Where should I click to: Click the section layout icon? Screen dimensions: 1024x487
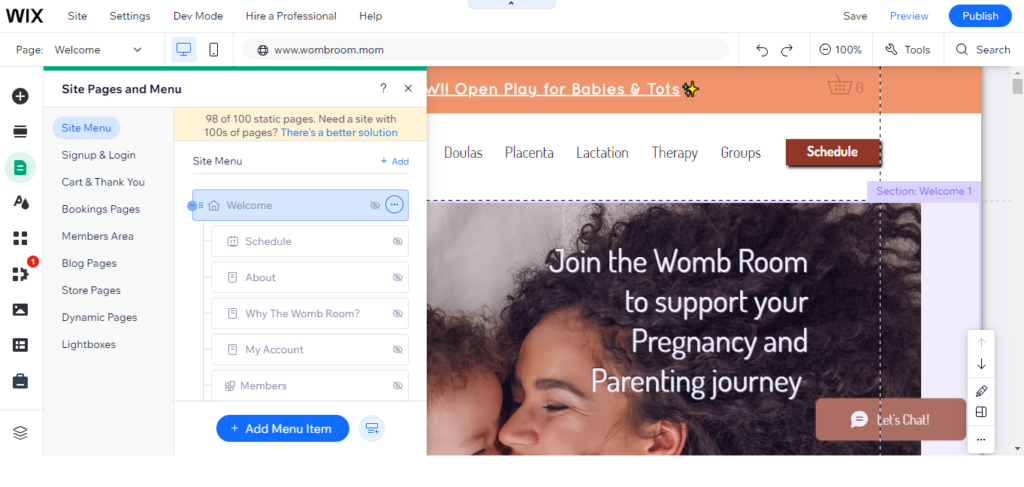[x=981, y=412]
